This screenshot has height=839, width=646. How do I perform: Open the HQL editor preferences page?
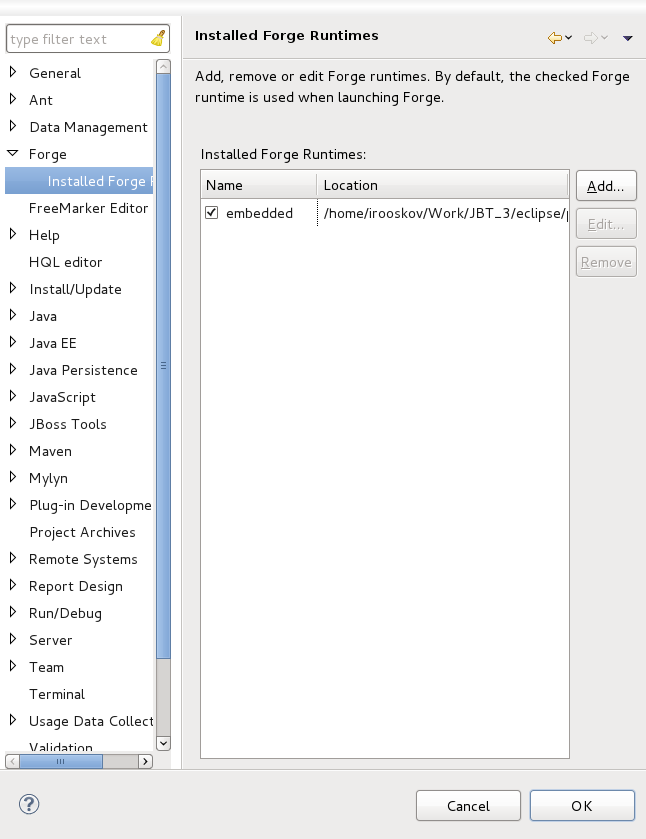(65, 262)
